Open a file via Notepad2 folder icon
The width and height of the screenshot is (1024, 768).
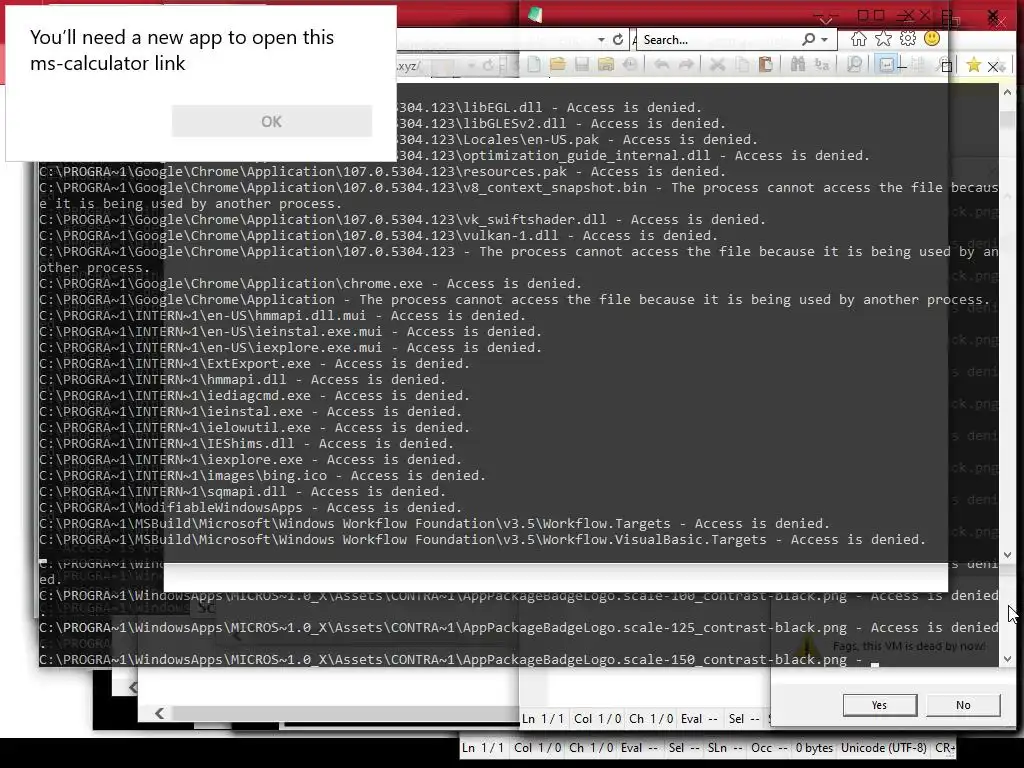(x=558, y=65)
